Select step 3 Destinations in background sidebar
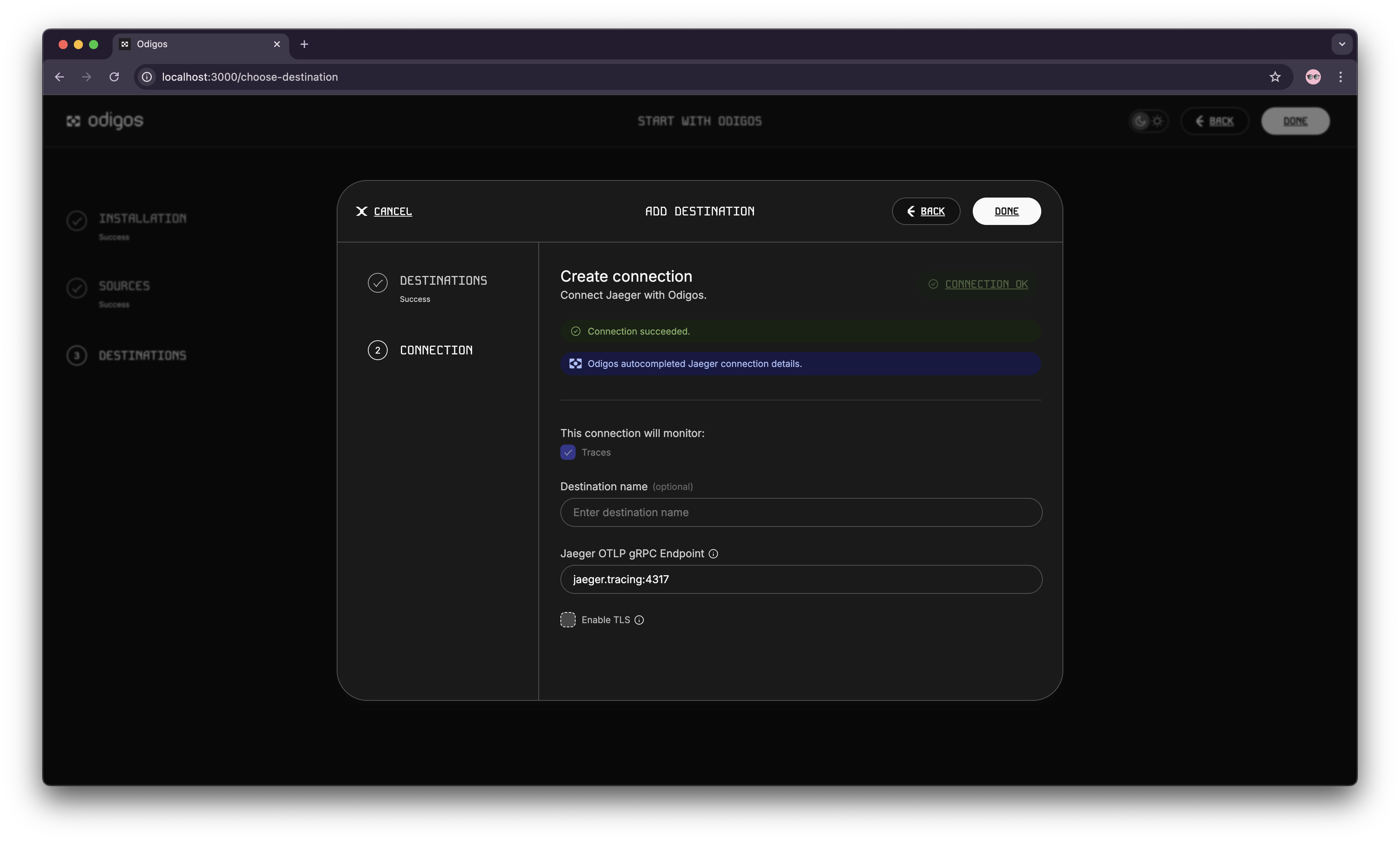The width and height of the screenshot is (1400, 842). click(x=126, y=356)
